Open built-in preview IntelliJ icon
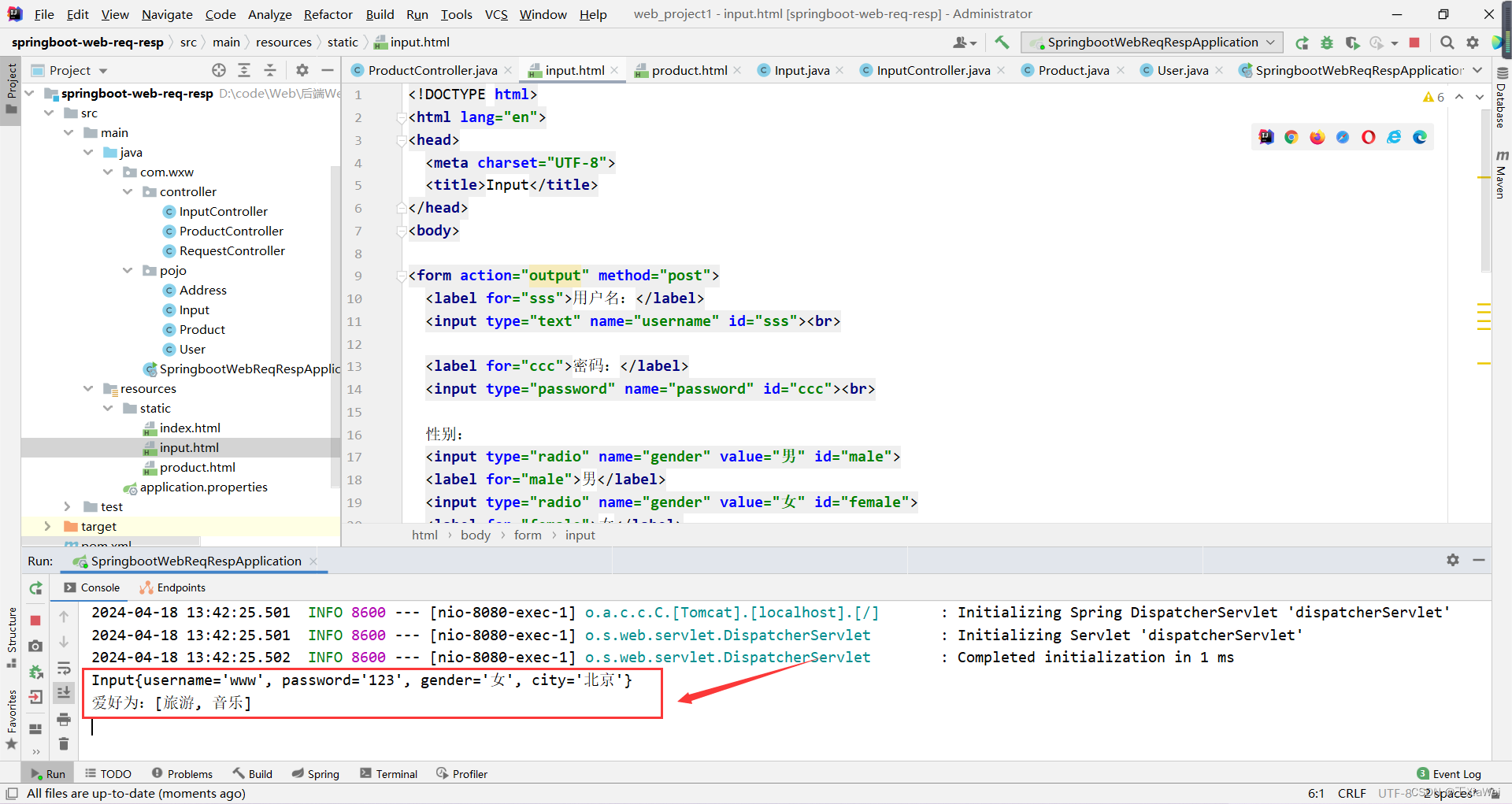Screen dimensions: 1512x804 pos(1266,137)
